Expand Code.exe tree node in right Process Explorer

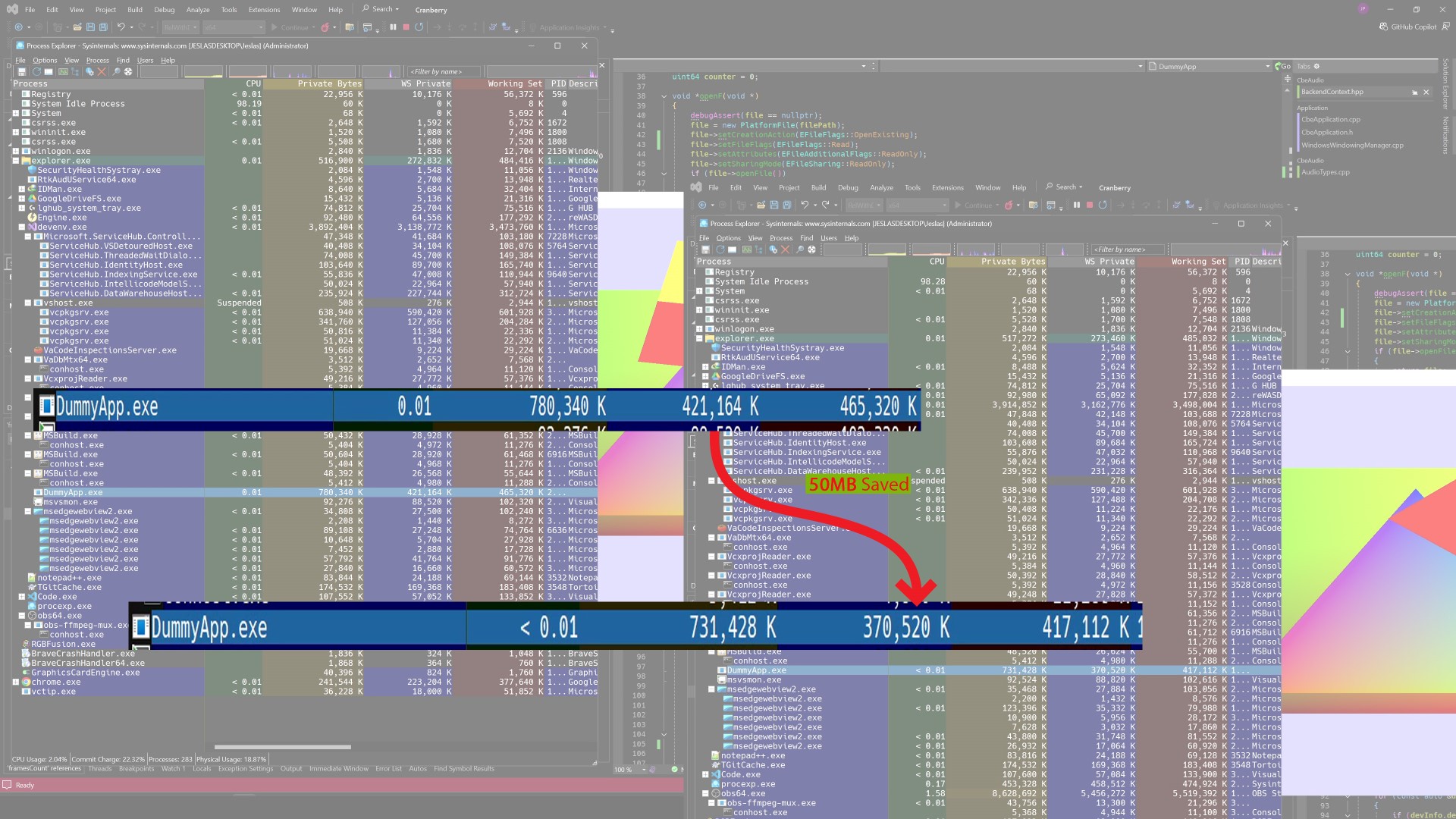705,774
